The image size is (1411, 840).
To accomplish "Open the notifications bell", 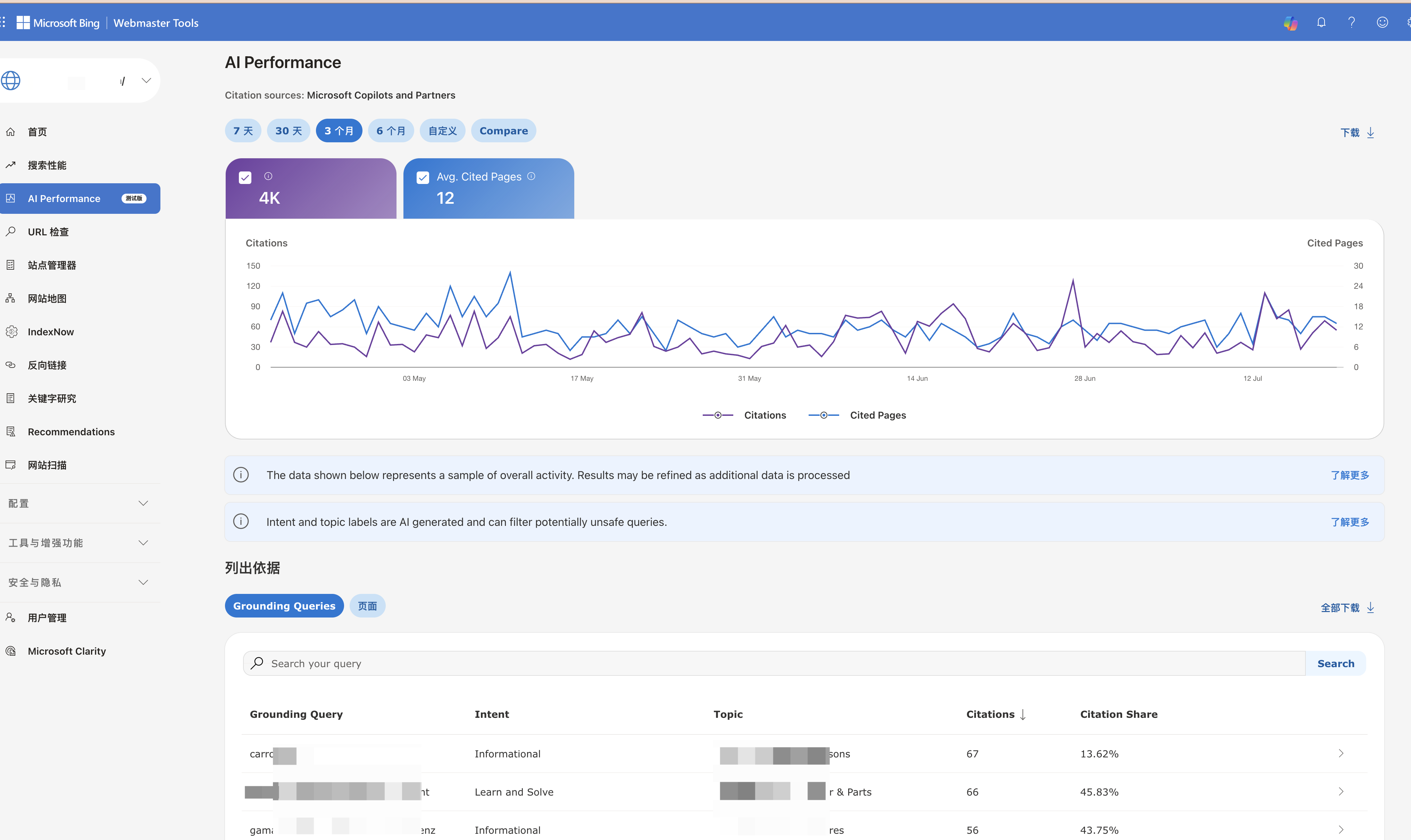I will (x=1321, y=23).
